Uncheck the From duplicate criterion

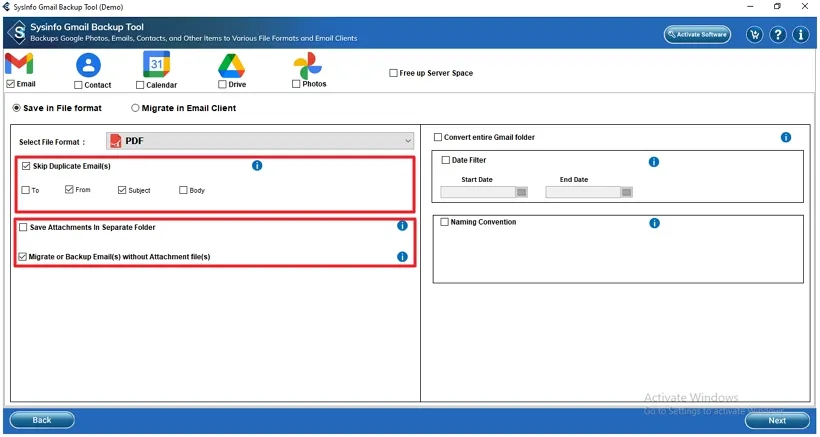click(69, 189)
